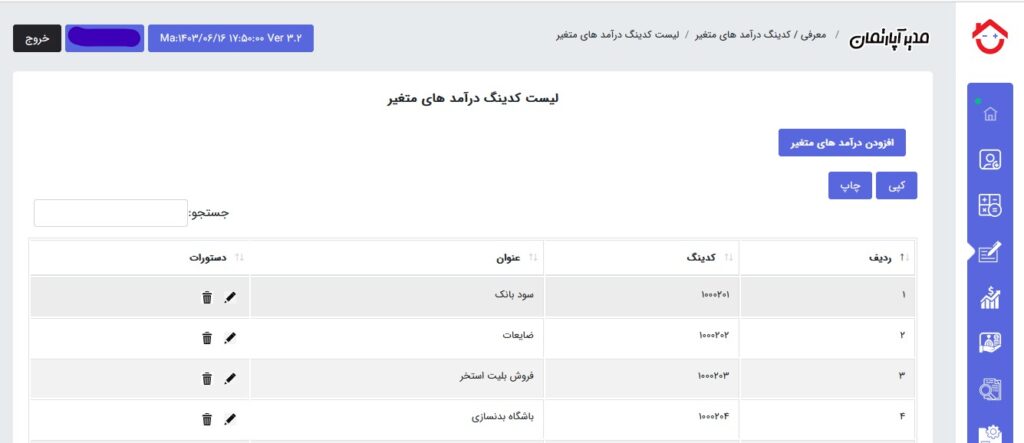Click the کپی button
This screenshot has height=443, width=1024.
[897, 186]
